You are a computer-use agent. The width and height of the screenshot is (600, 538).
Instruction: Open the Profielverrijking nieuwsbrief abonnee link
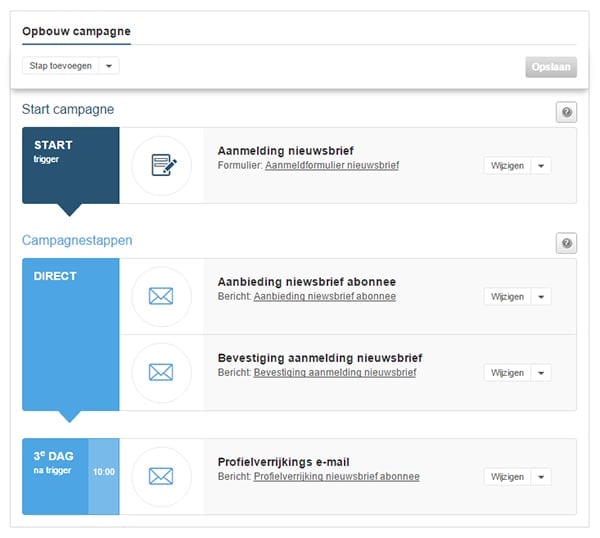point(336,477)
